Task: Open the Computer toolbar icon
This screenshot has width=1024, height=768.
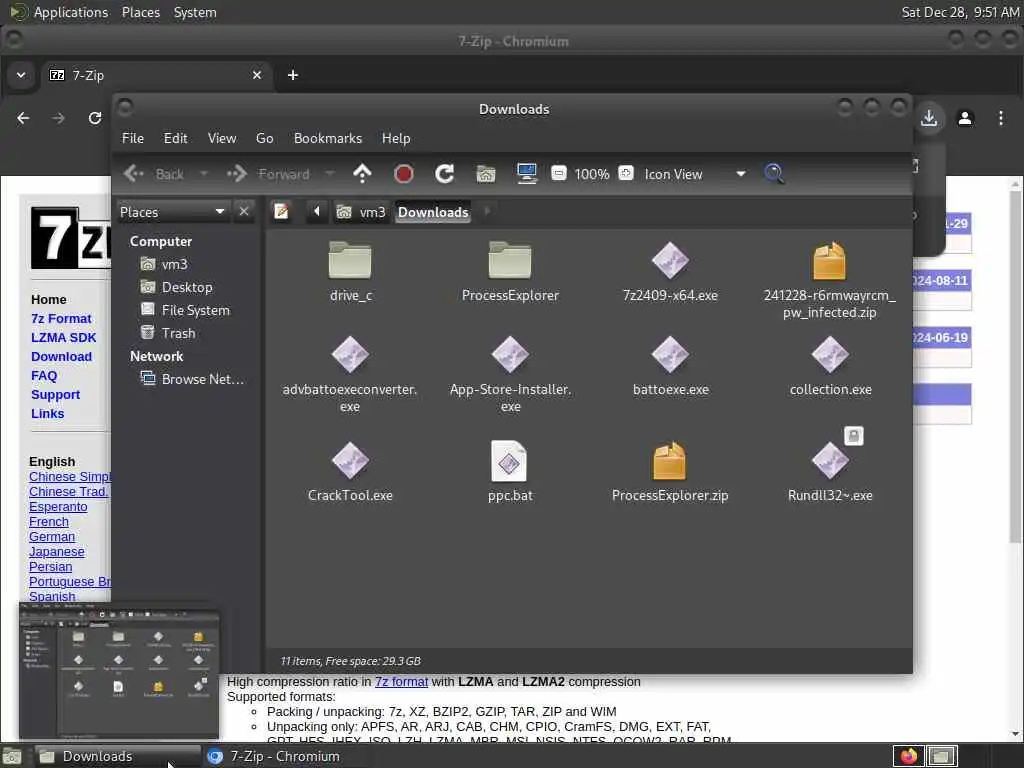Action: coord(526,174)
